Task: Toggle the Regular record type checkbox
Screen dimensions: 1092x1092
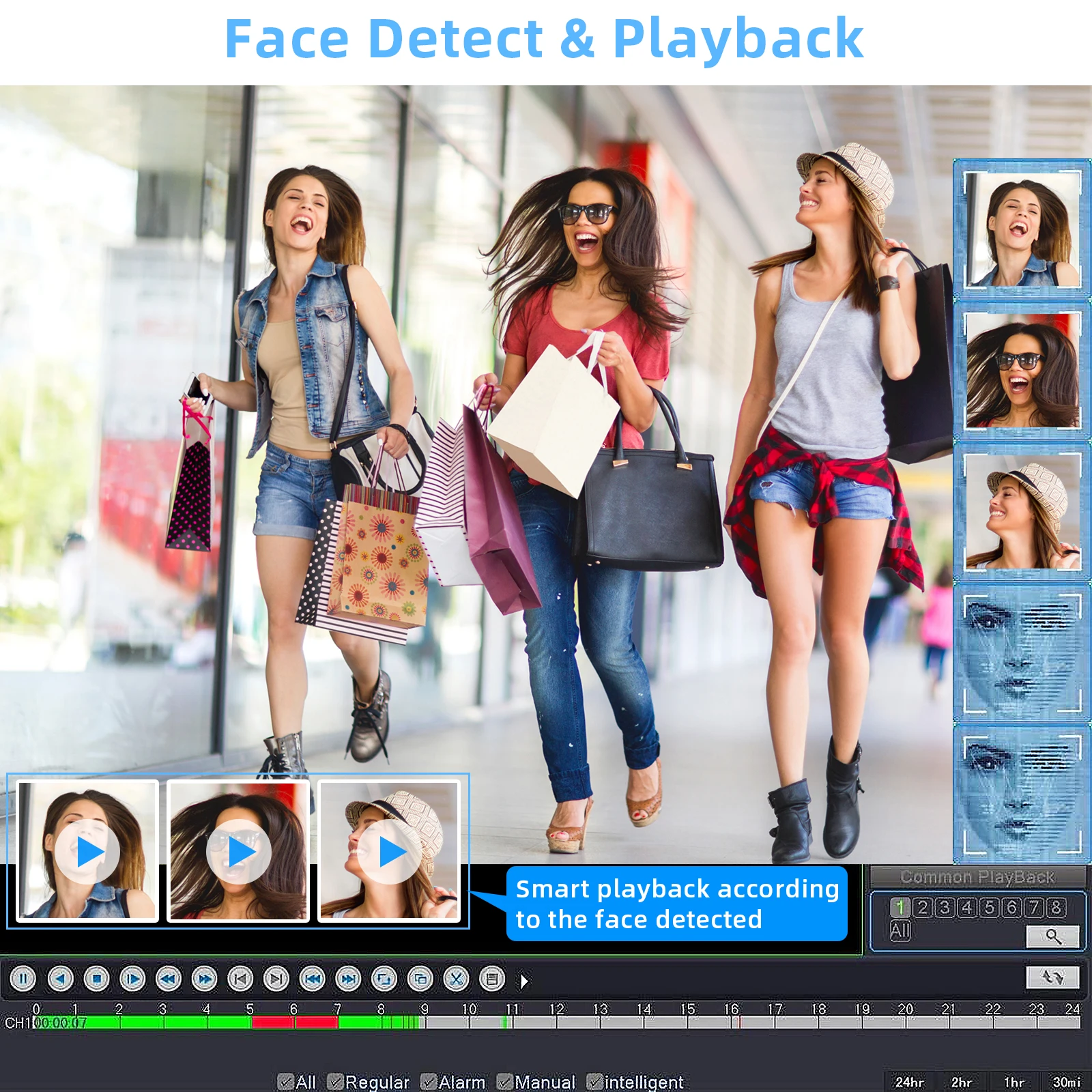Action: (335, 1082)
